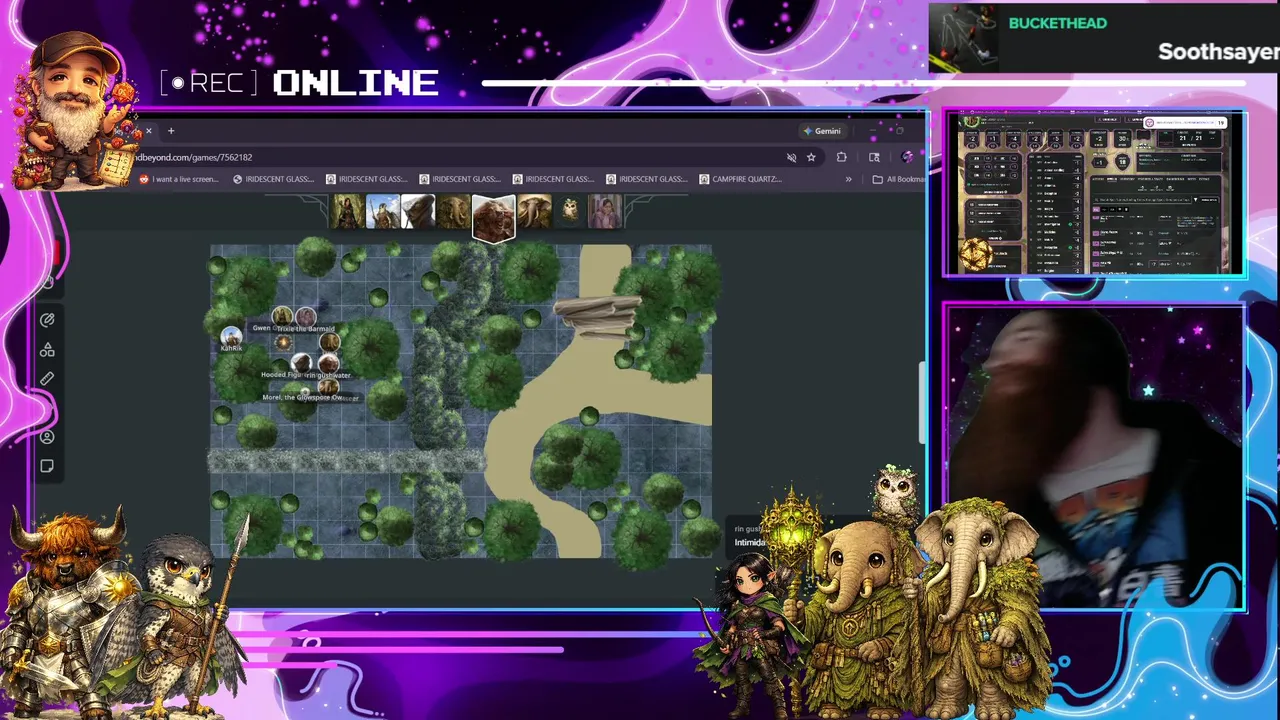Screen dimensions: 1280x720
Task: Bookmark this page with the star icon
Action: (x=811, y=157)
